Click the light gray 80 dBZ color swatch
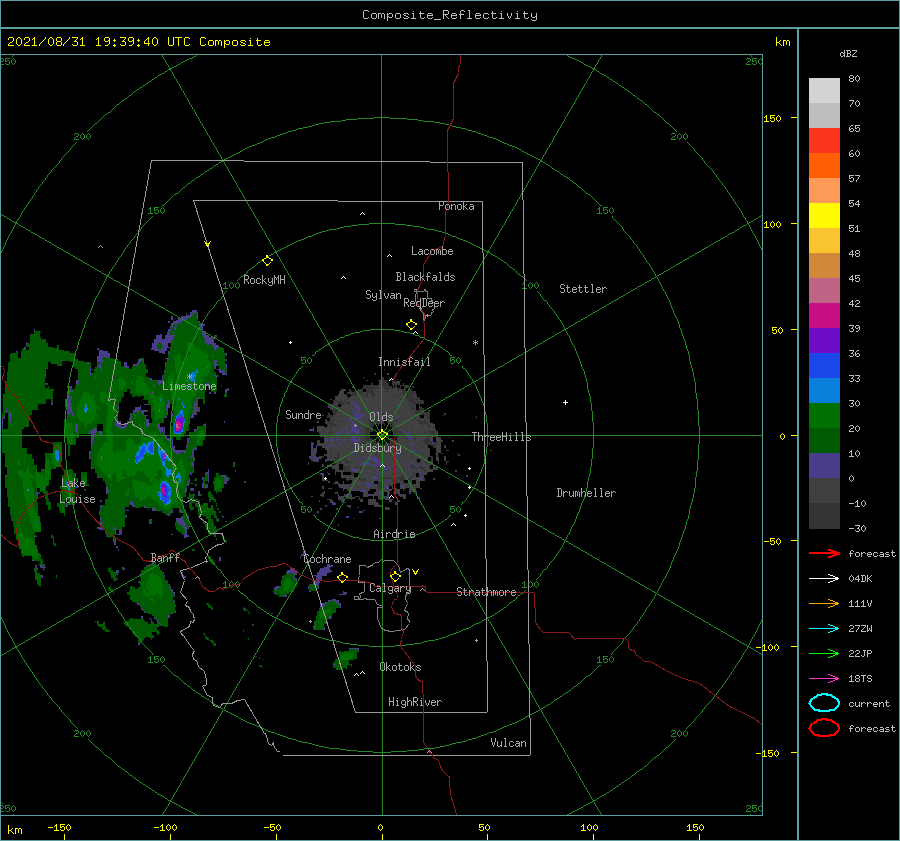Image resolution: width=900 pixels, height=841 pixels. pyautogui.click(x=824, y=90)
